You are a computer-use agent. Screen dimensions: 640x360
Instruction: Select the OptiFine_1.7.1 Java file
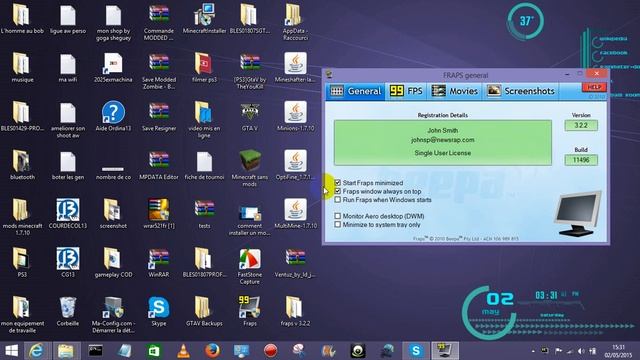click(295, 165)
